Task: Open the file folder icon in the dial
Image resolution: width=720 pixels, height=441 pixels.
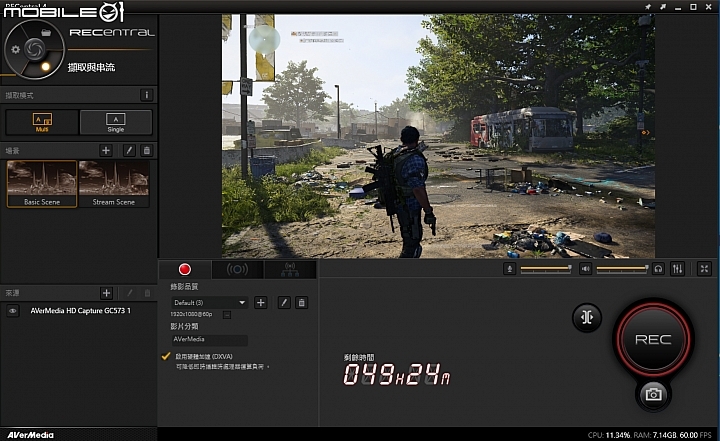Action: click(x=46, y=32)
